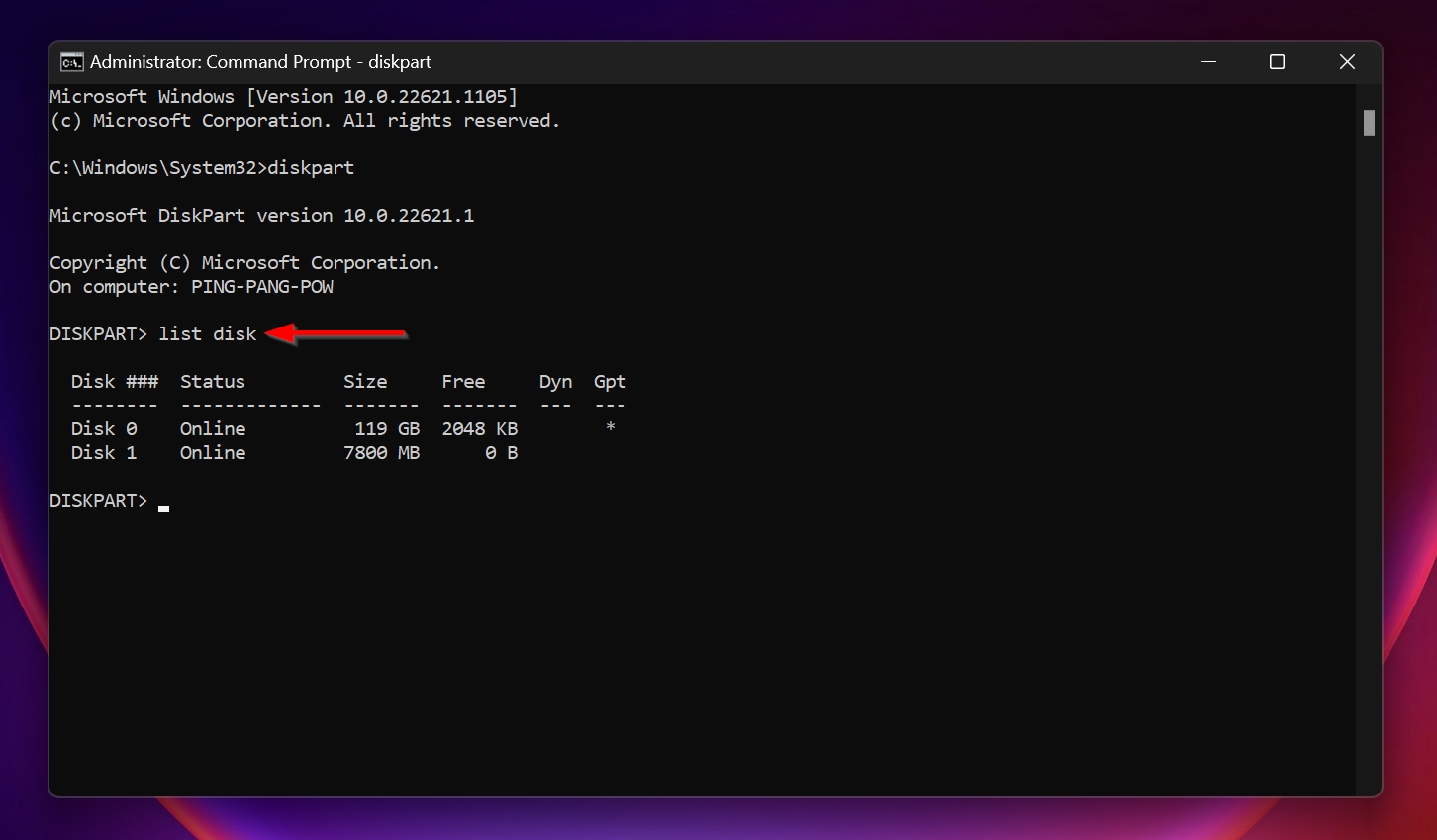Click the 'C:\Windows\System32>diskpart' line

pyautogui.click(x=202, y=168)
